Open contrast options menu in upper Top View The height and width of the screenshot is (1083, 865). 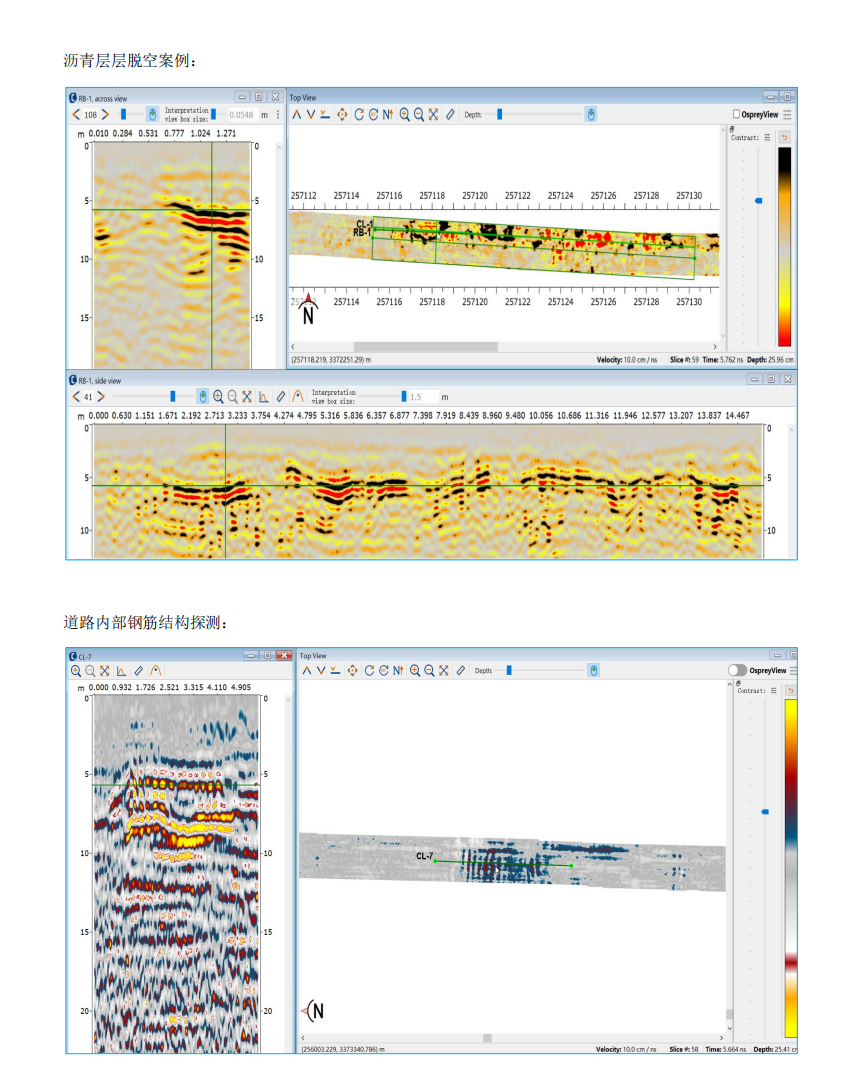pos(767,137)
